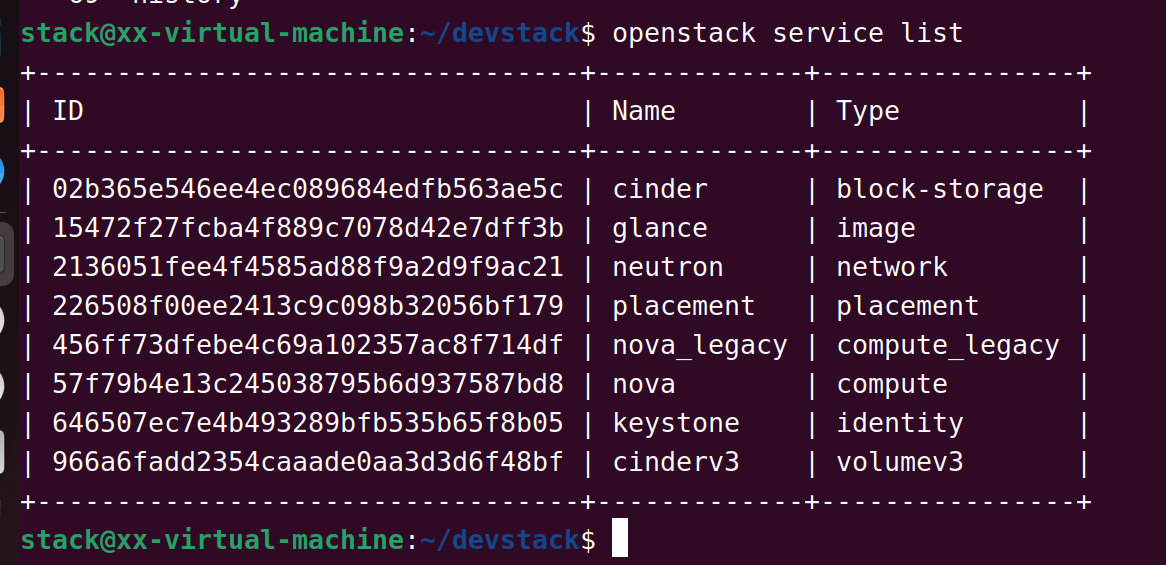Click the volumev3 type value

coord(899,462)
